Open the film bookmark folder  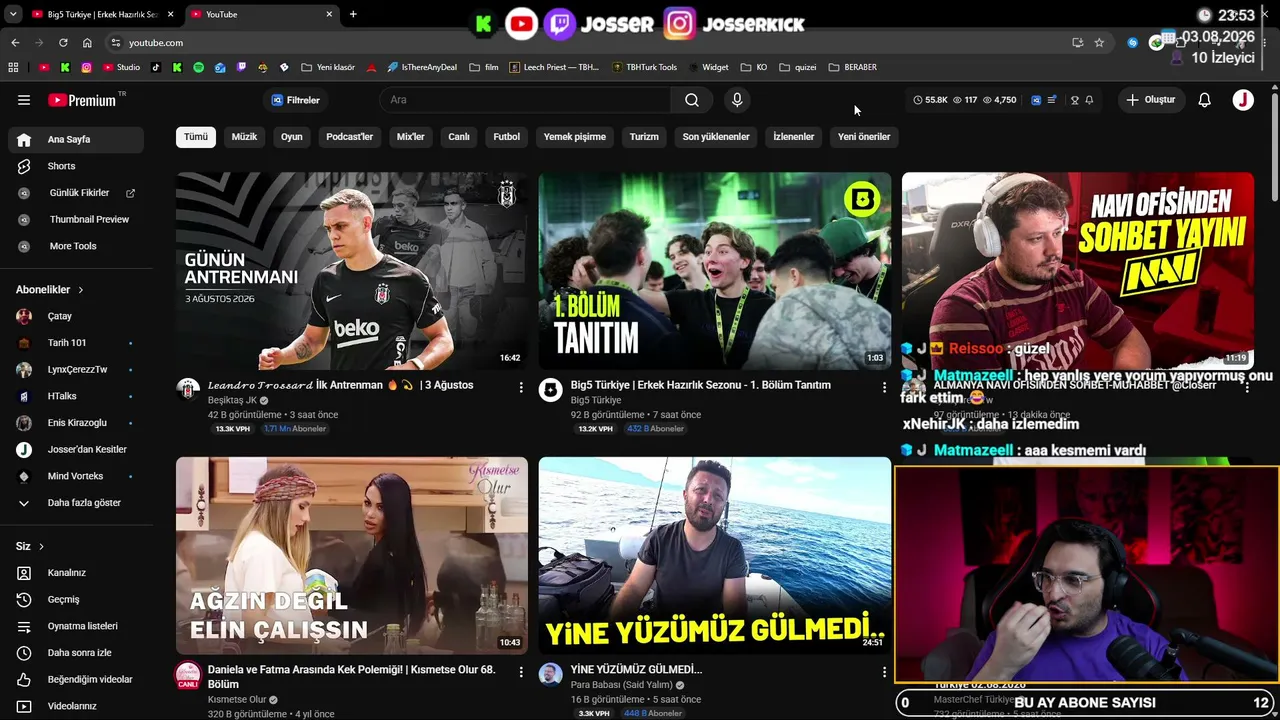tap(483, 67)
